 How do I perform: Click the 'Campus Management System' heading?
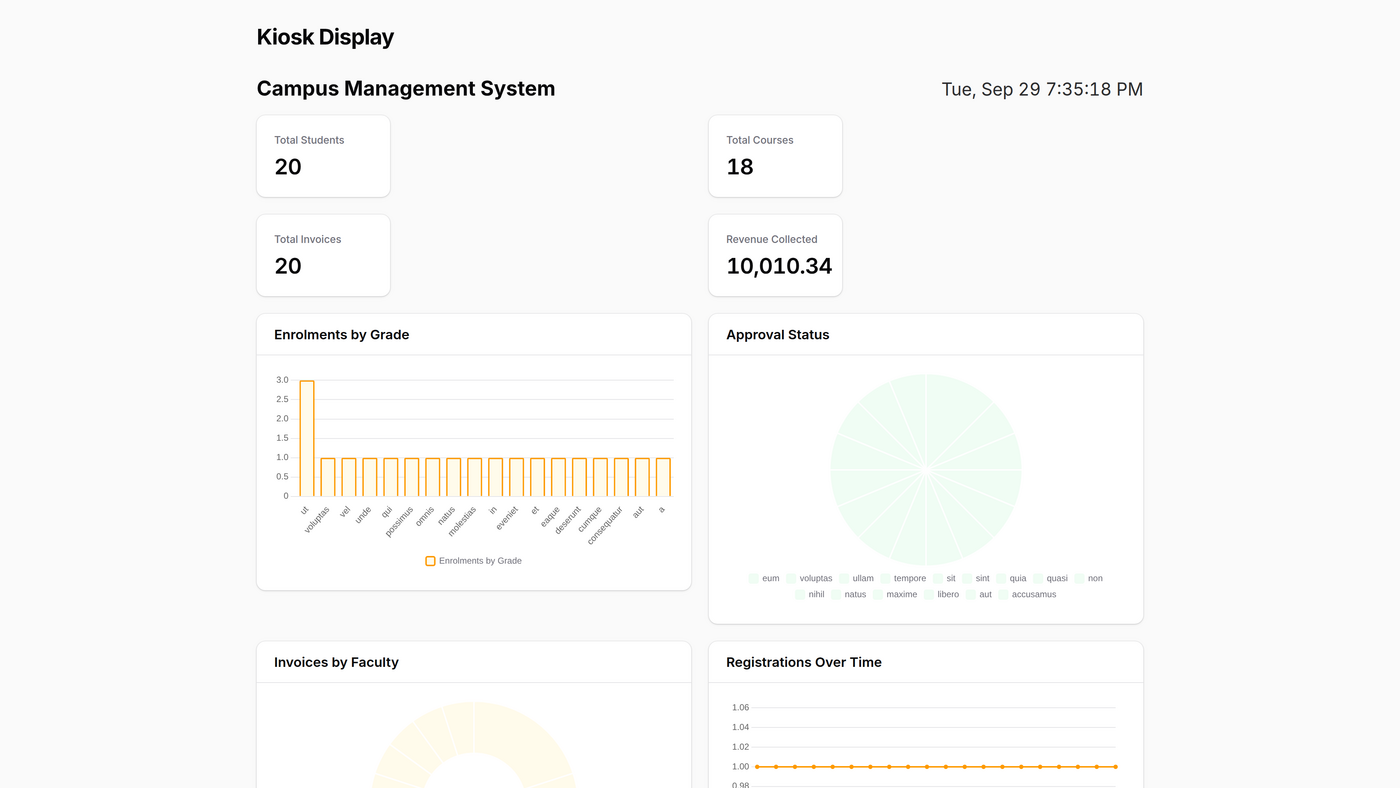click(x=406, y=88)
